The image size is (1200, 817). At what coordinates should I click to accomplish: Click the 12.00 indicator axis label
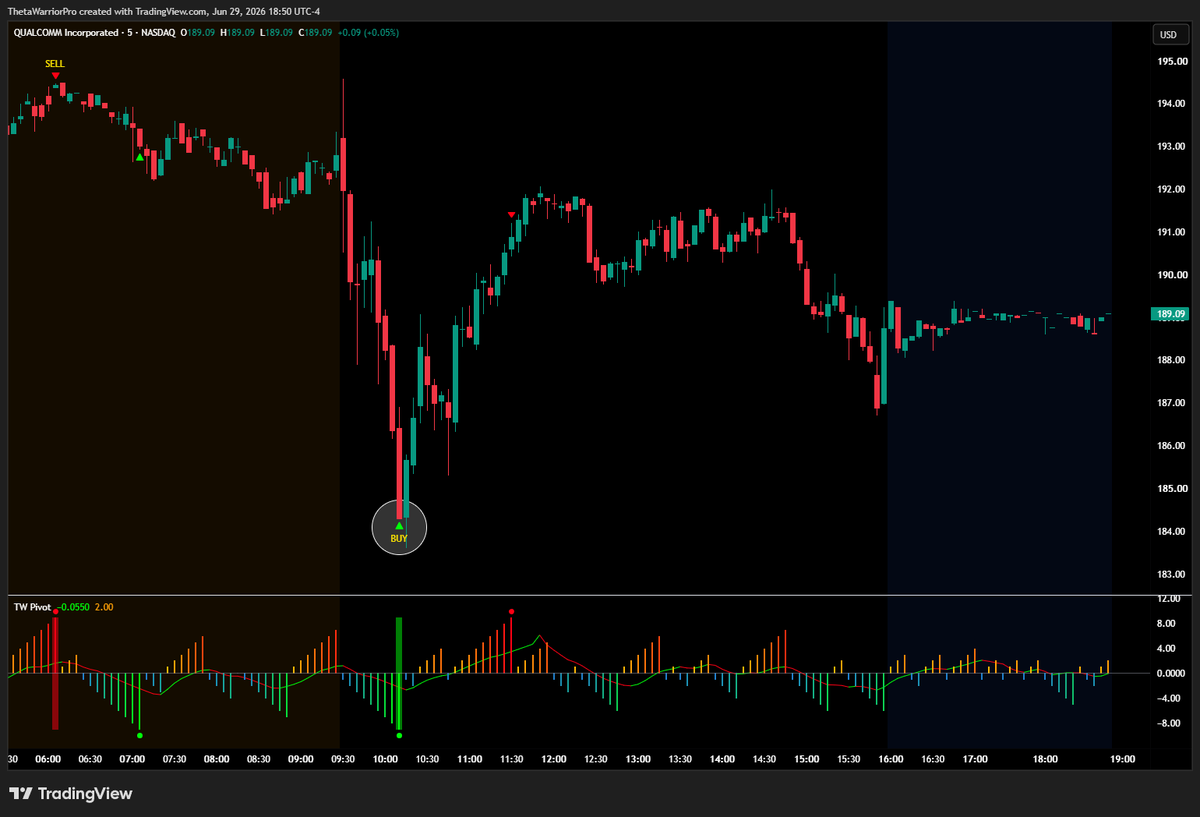[1169, 599]
